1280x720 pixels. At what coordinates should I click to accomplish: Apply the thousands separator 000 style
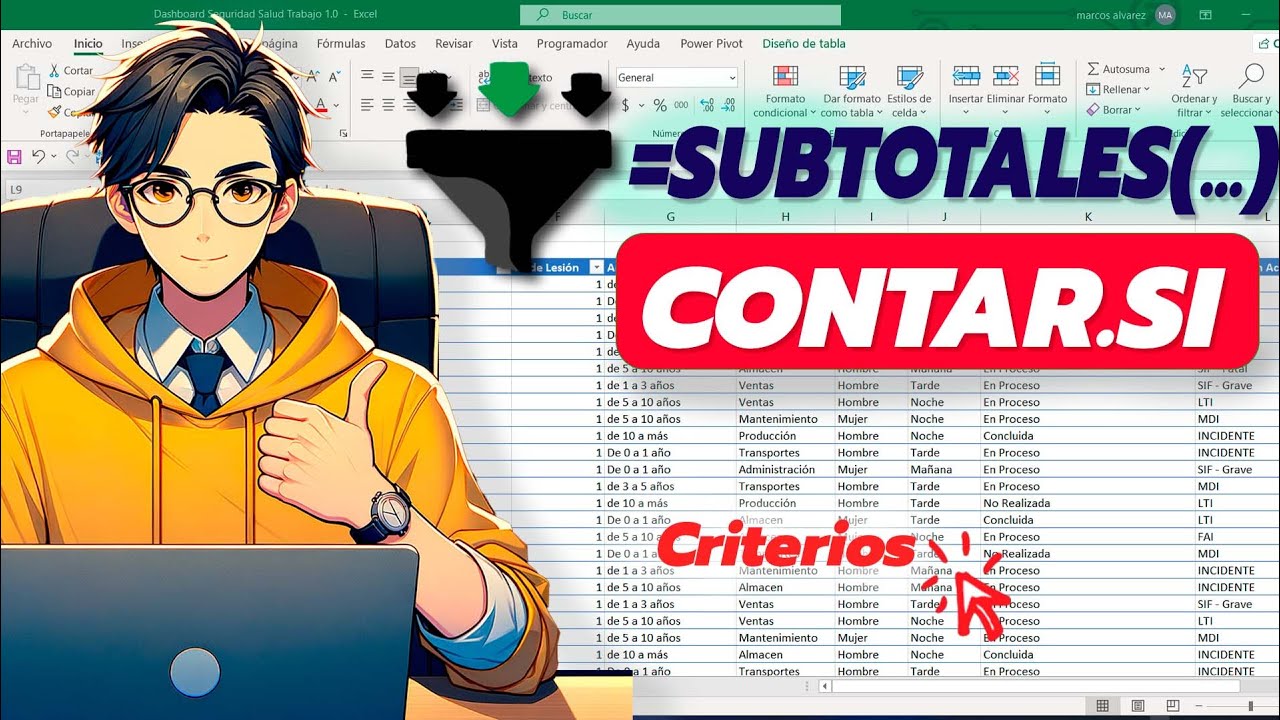pyautogui.click(x=681, y=105)
